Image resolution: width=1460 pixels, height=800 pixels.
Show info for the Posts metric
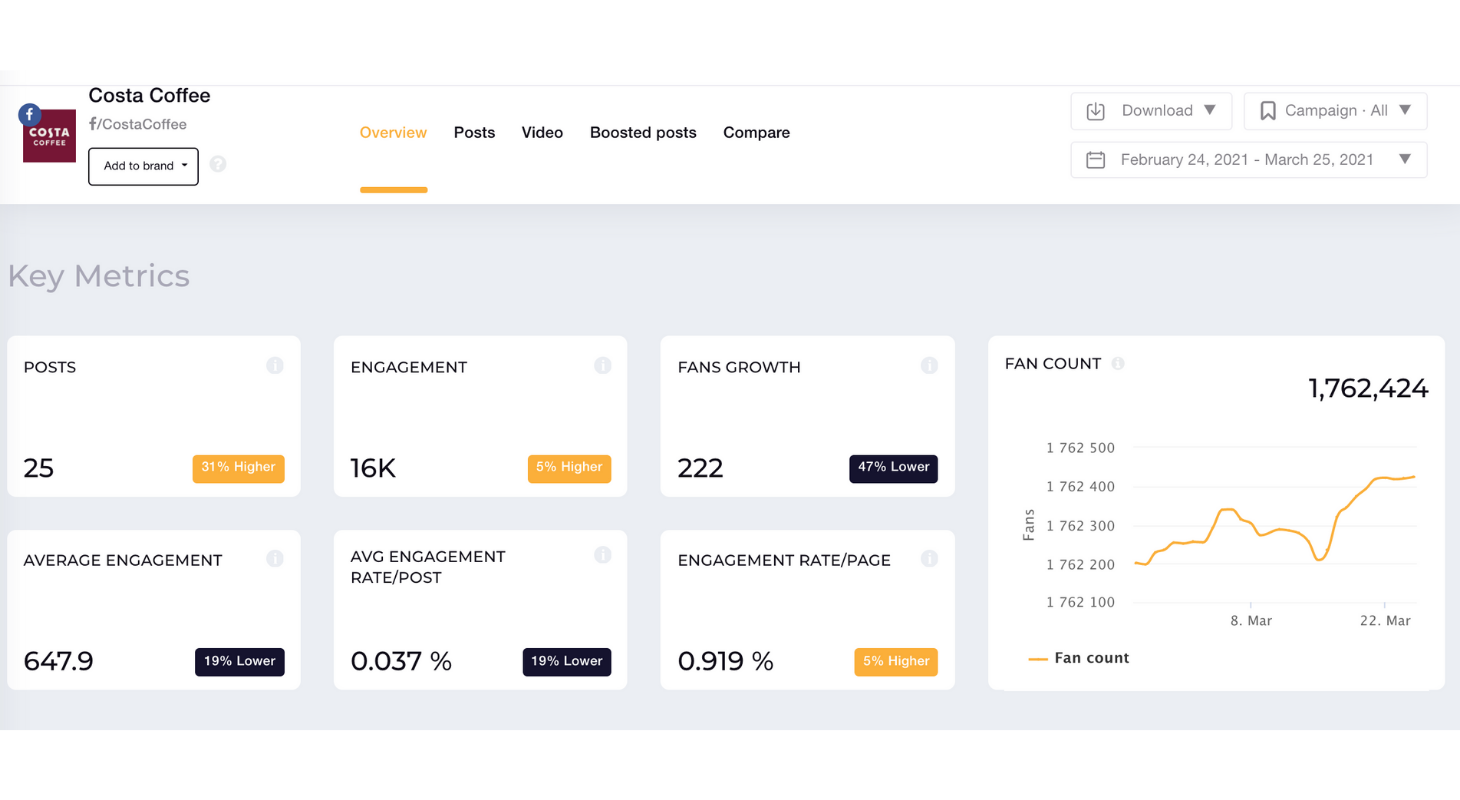click(275, 366)
